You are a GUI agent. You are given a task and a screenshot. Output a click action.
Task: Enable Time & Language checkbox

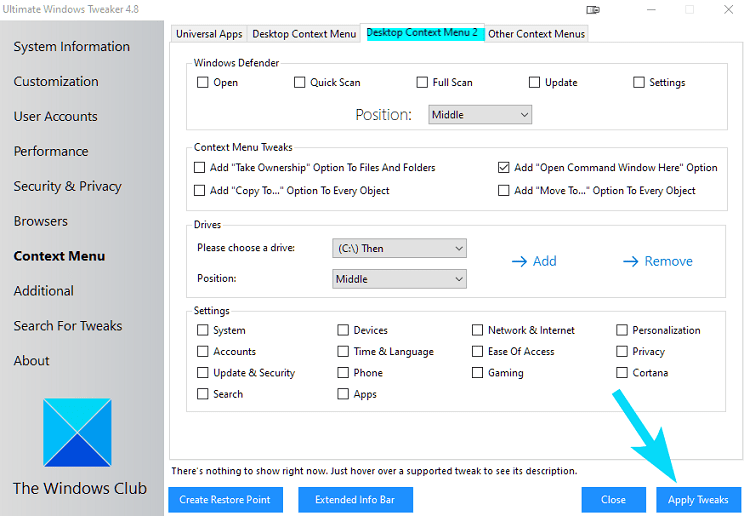click(x=343, y=351)
